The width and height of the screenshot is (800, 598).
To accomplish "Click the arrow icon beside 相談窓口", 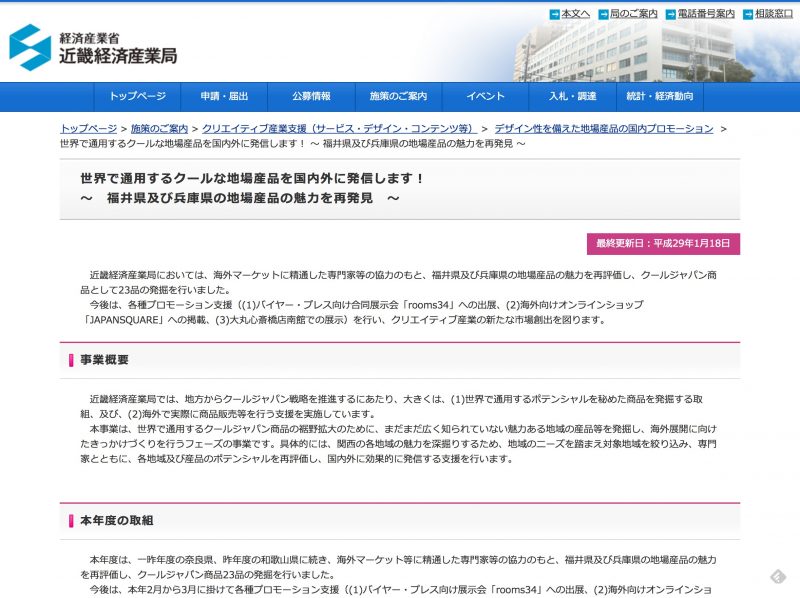I will (748, 14).
